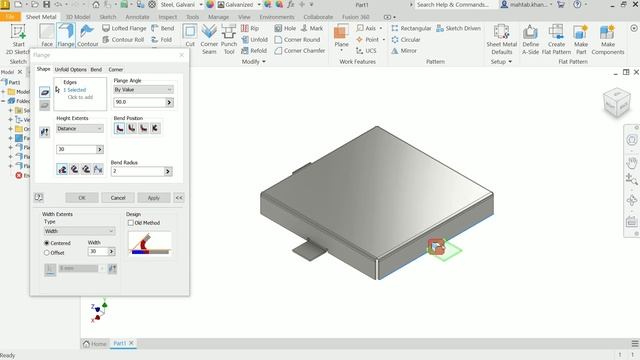Click the Width value input field
Viewport: 640px width, 360px height.
98,251
